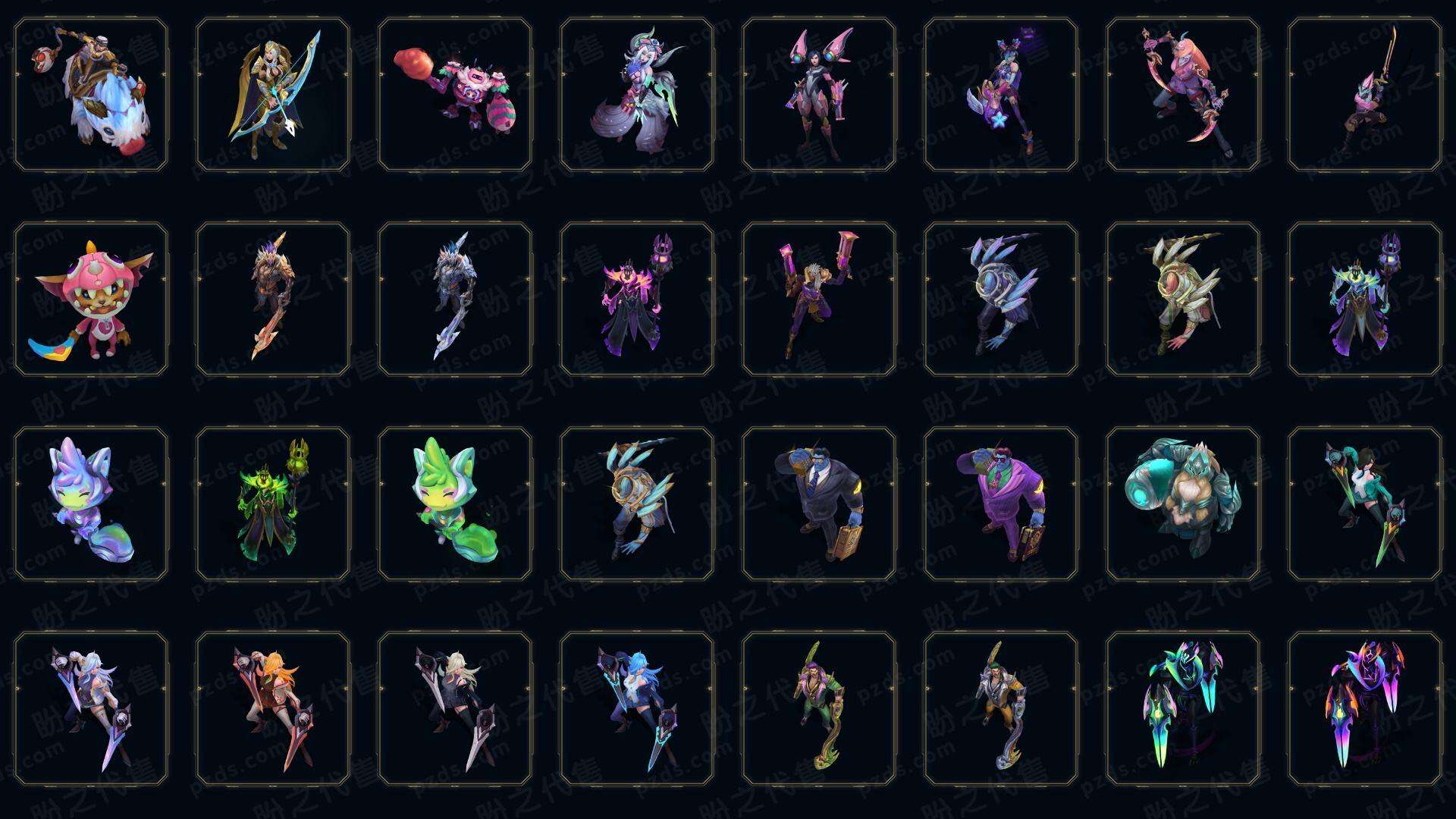Select the poro rider skin with blue fluffy mount

tap(91, 95)
